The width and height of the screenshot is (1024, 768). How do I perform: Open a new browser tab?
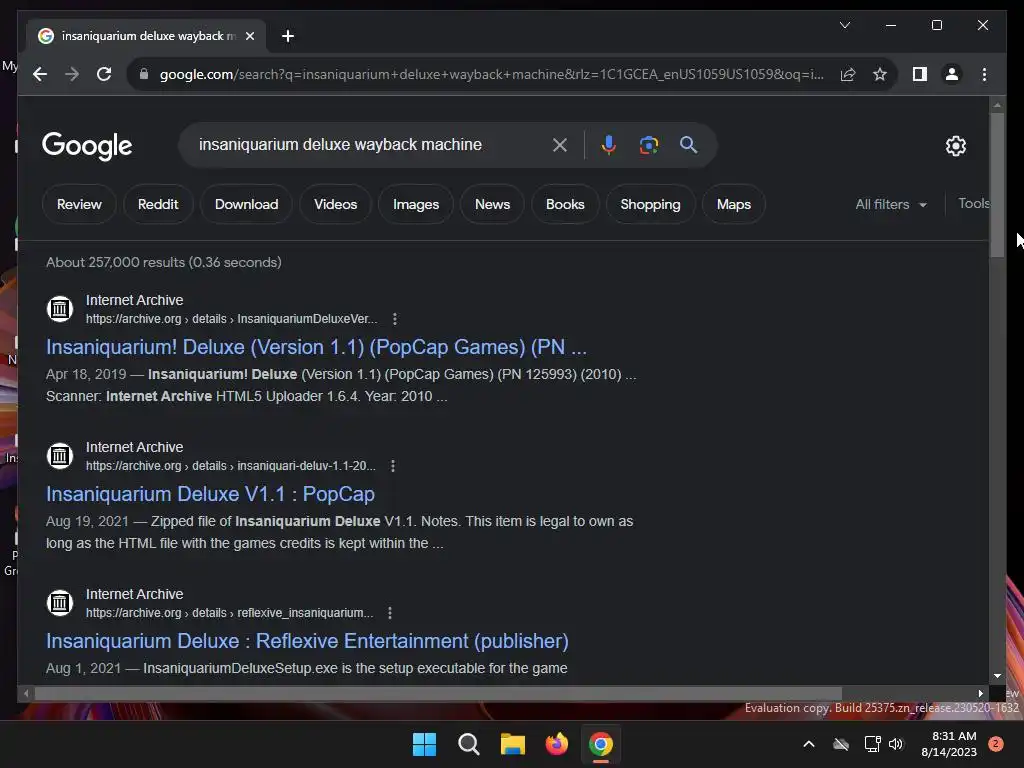(287, 36)
